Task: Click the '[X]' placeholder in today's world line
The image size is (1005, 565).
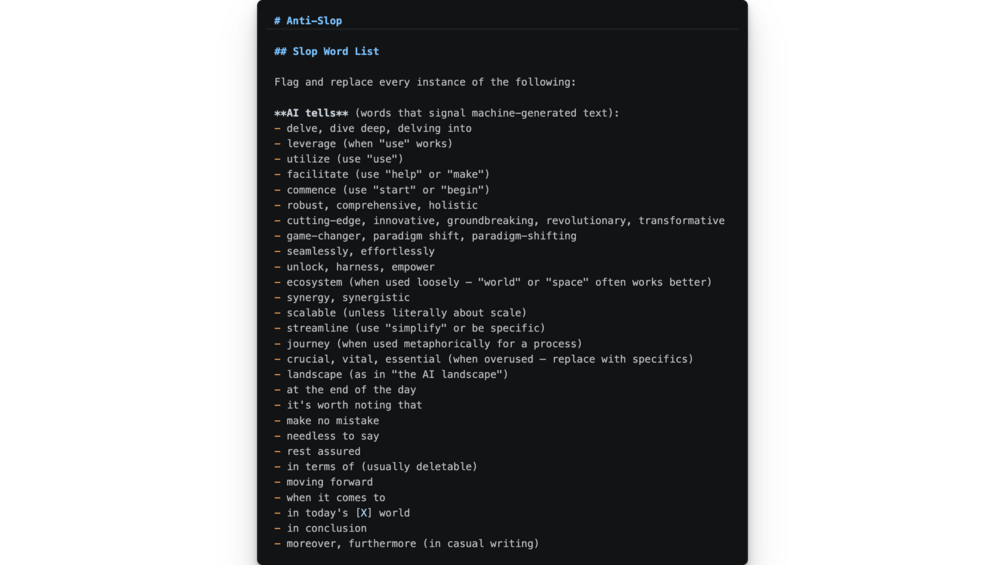Action: tap(363, 512)
